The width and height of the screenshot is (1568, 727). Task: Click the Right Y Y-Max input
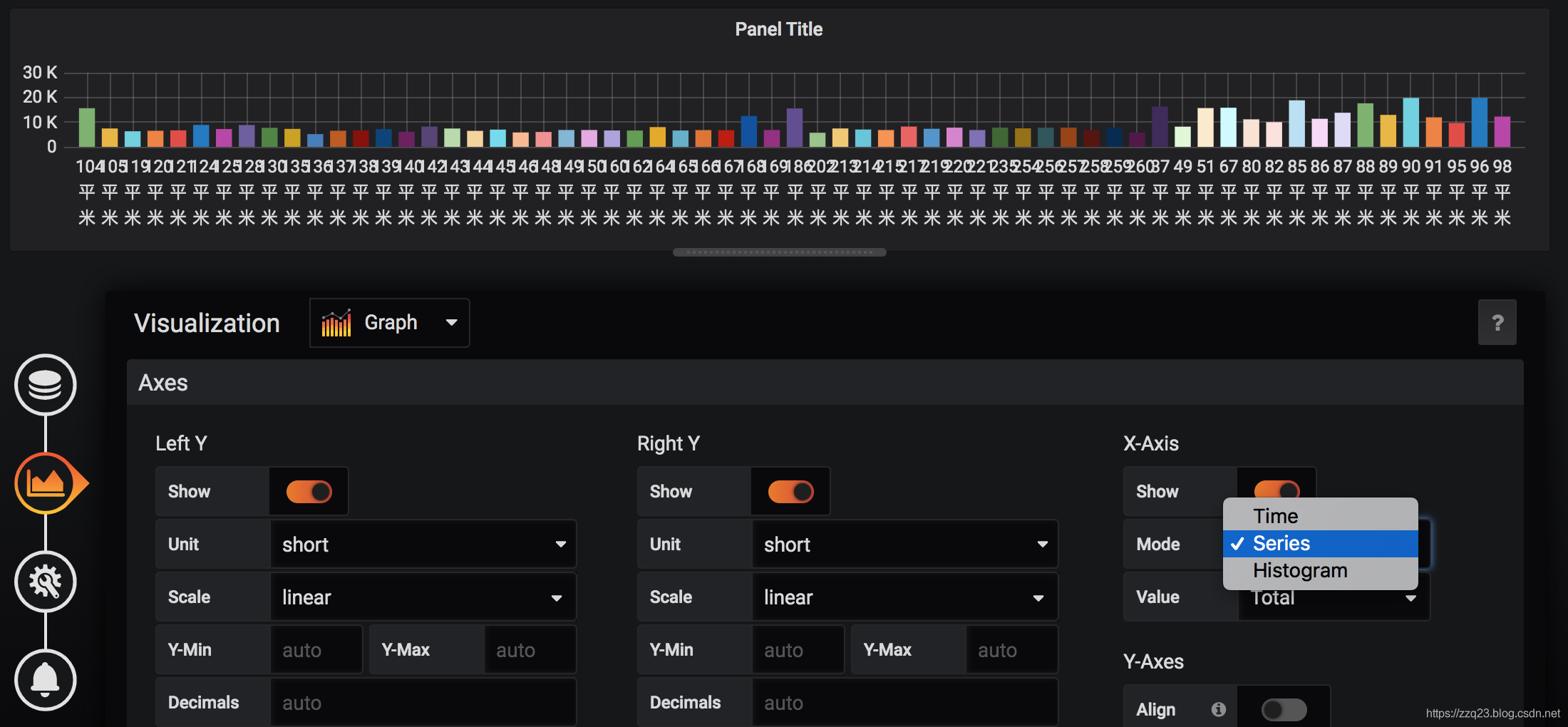[x=1012, y=650]
